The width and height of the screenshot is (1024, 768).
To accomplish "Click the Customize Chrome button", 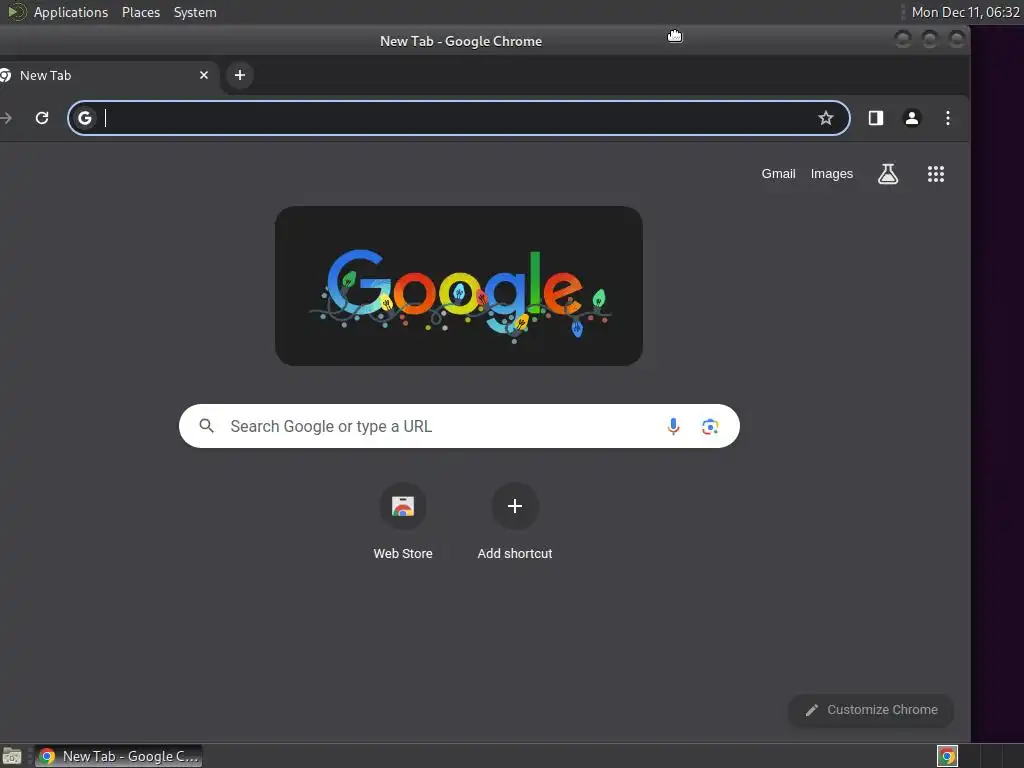I will (x=871, y=710).
